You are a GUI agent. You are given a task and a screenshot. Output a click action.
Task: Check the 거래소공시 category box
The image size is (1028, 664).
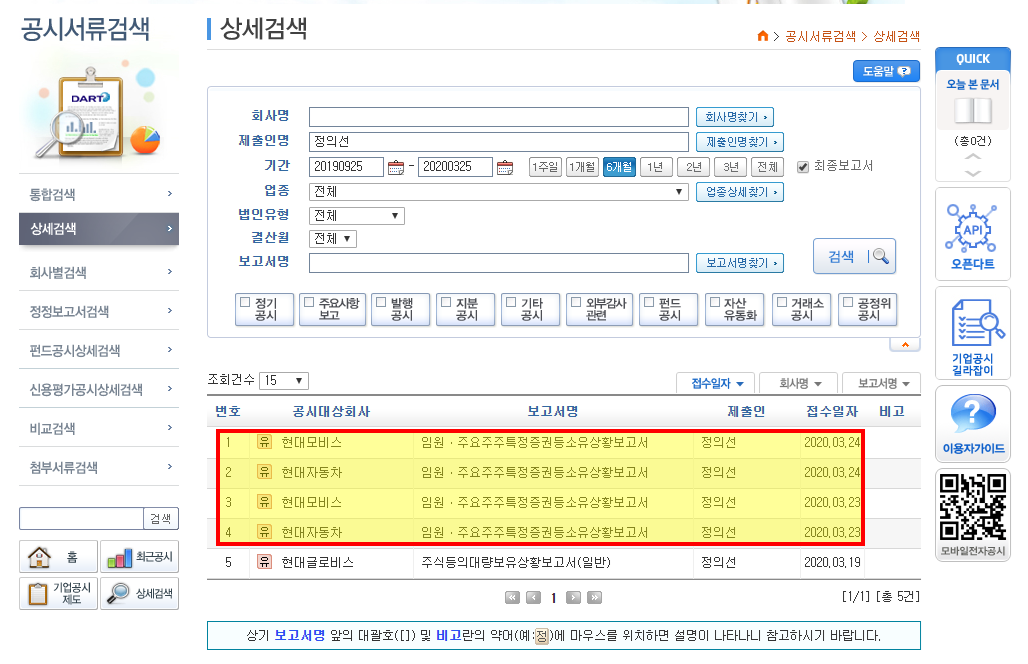(781, 302)
